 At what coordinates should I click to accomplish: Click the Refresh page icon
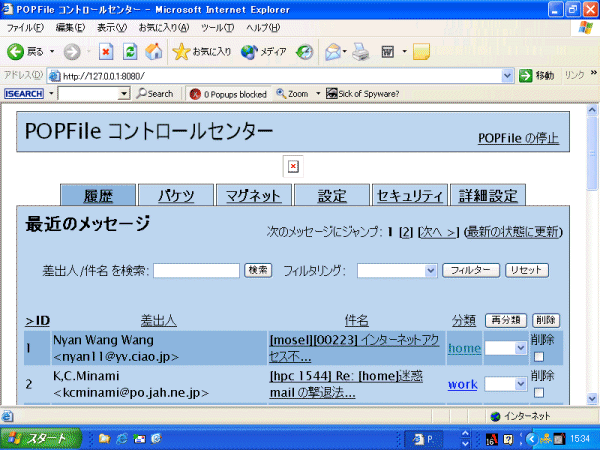130,51
